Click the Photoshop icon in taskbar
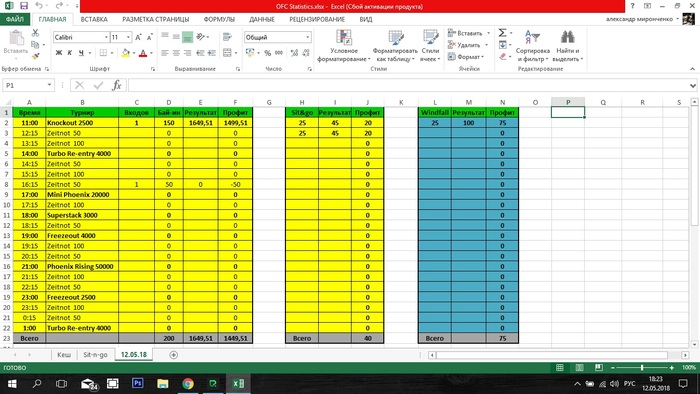Screen dimensions: 700x394 [138, 383]
